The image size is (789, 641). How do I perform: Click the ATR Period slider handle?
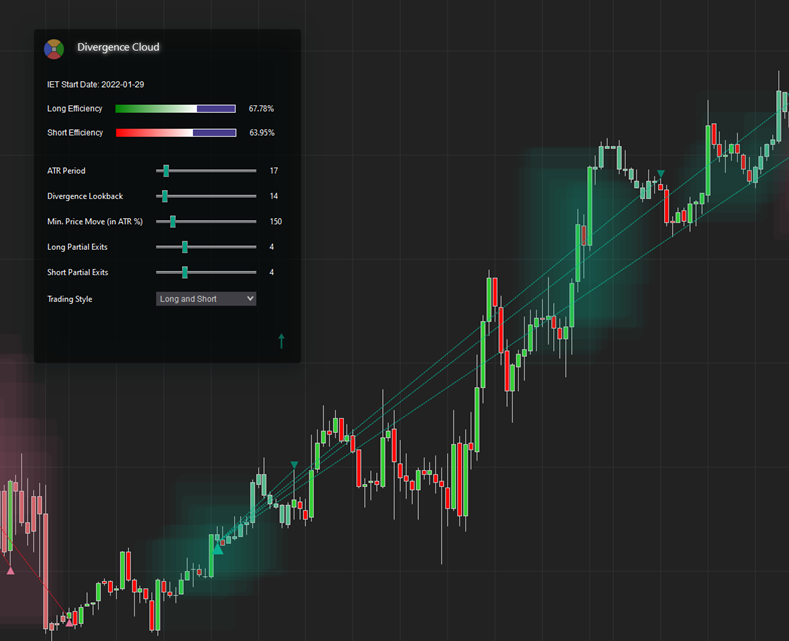click(166, 171)
